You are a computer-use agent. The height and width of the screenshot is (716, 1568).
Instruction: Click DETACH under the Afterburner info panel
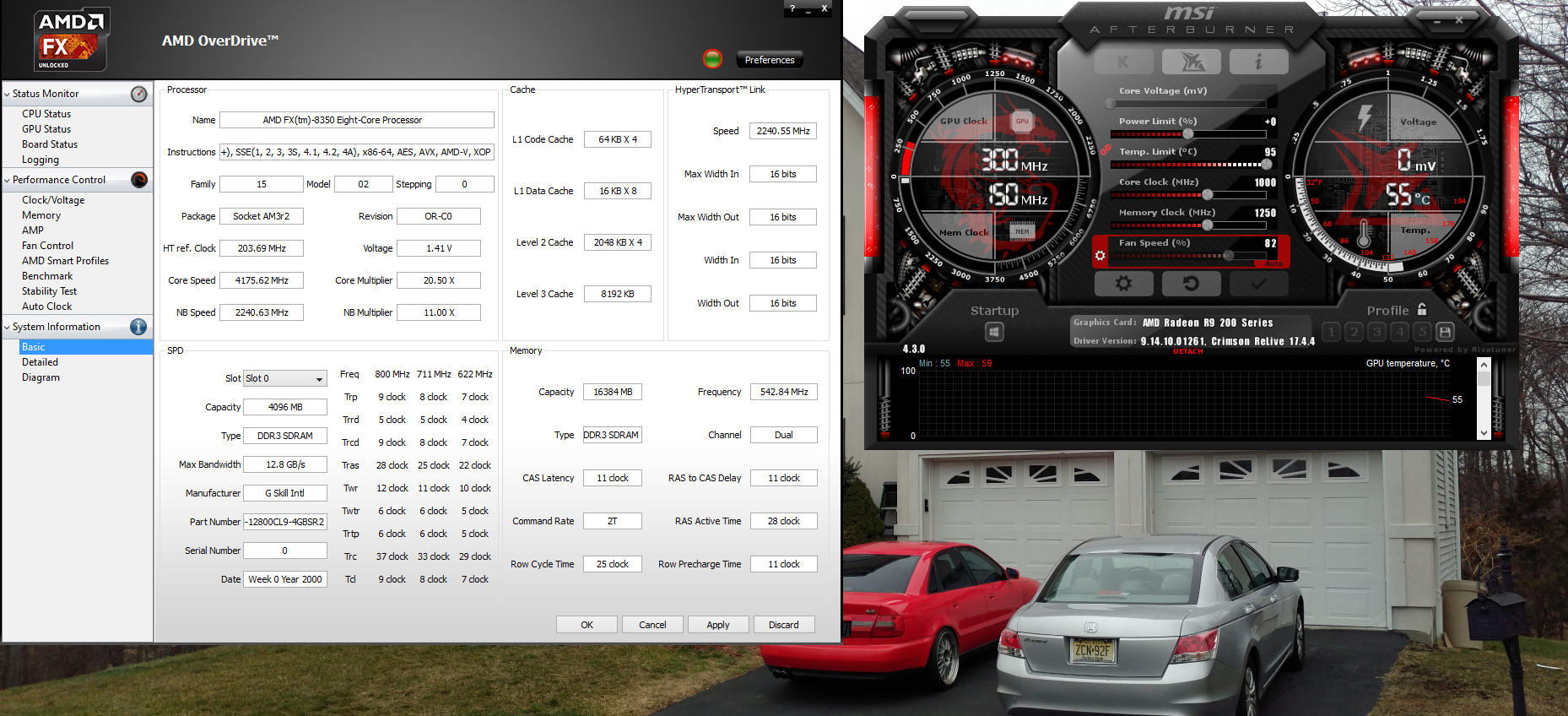point(1188,351)
